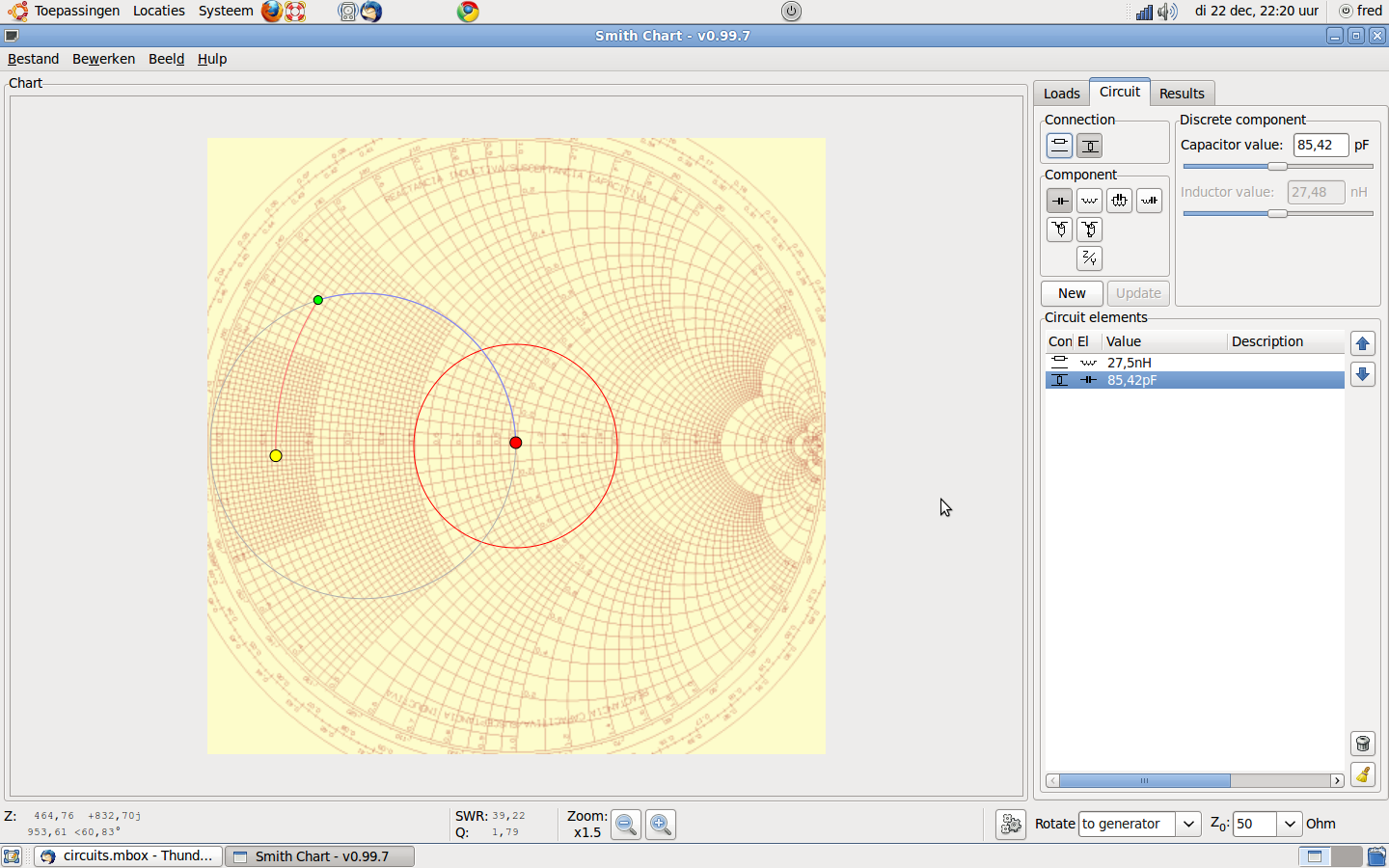
Task: Open Hulp menu
Action: click(212, 59)
